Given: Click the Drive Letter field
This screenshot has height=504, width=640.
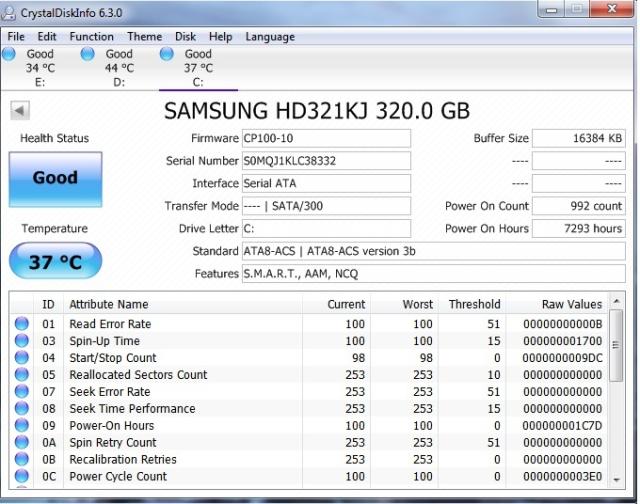Looking at the screenshot, I should coord(326,228).
